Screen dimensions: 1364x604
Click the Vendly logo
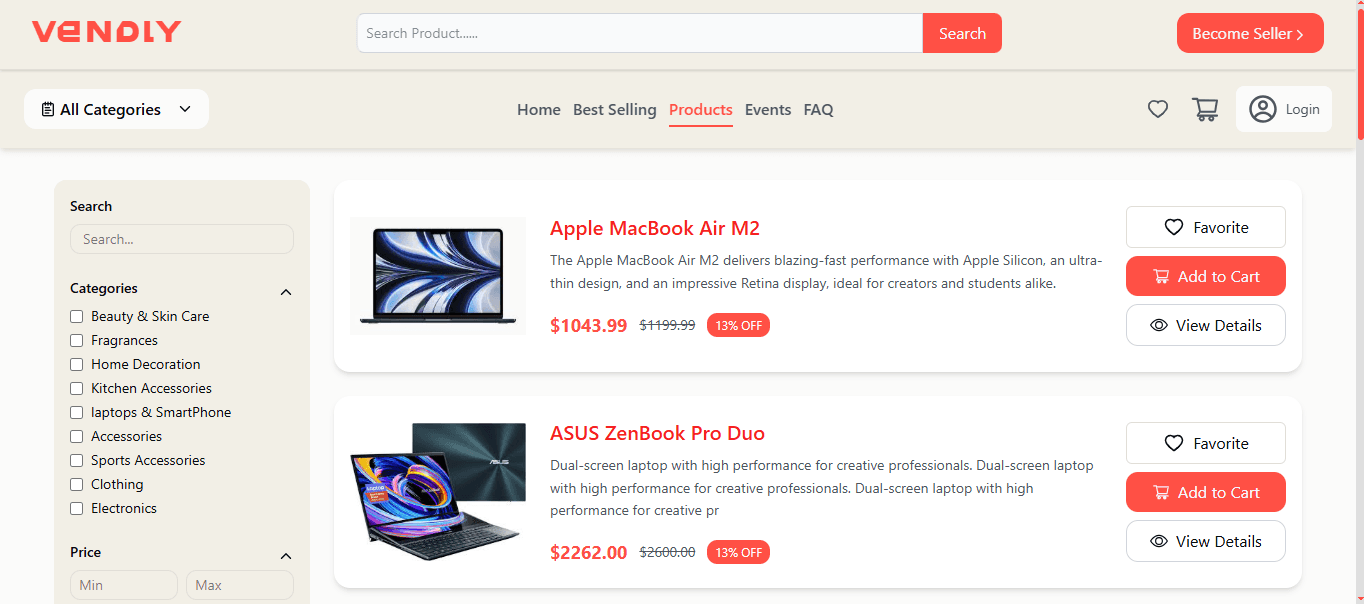(106, 31)
